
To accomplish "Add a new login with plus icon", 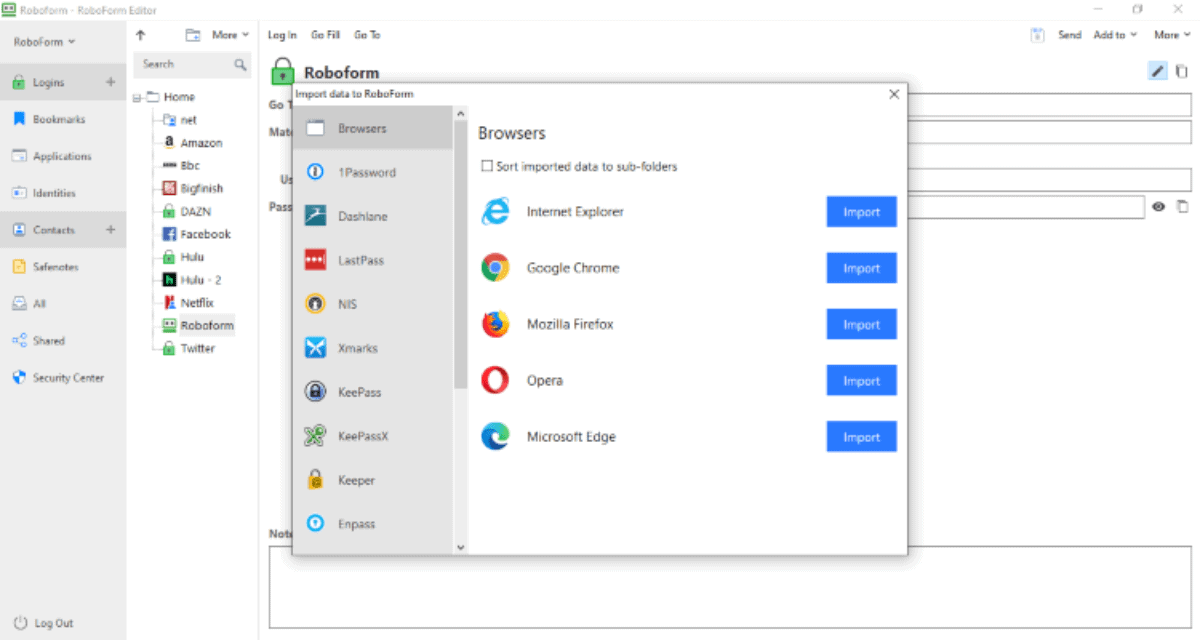I will (110, 82).
